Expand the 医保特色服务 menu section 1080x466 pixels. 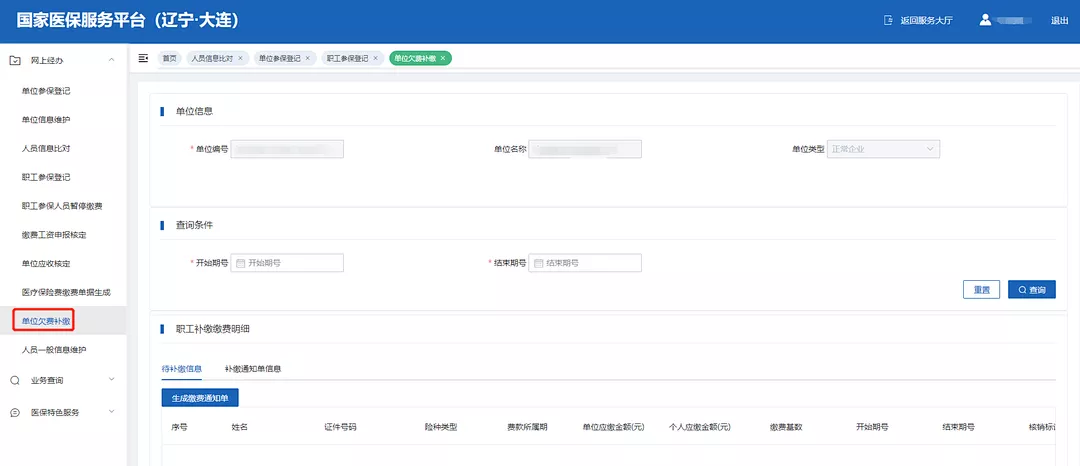[111, 412]
